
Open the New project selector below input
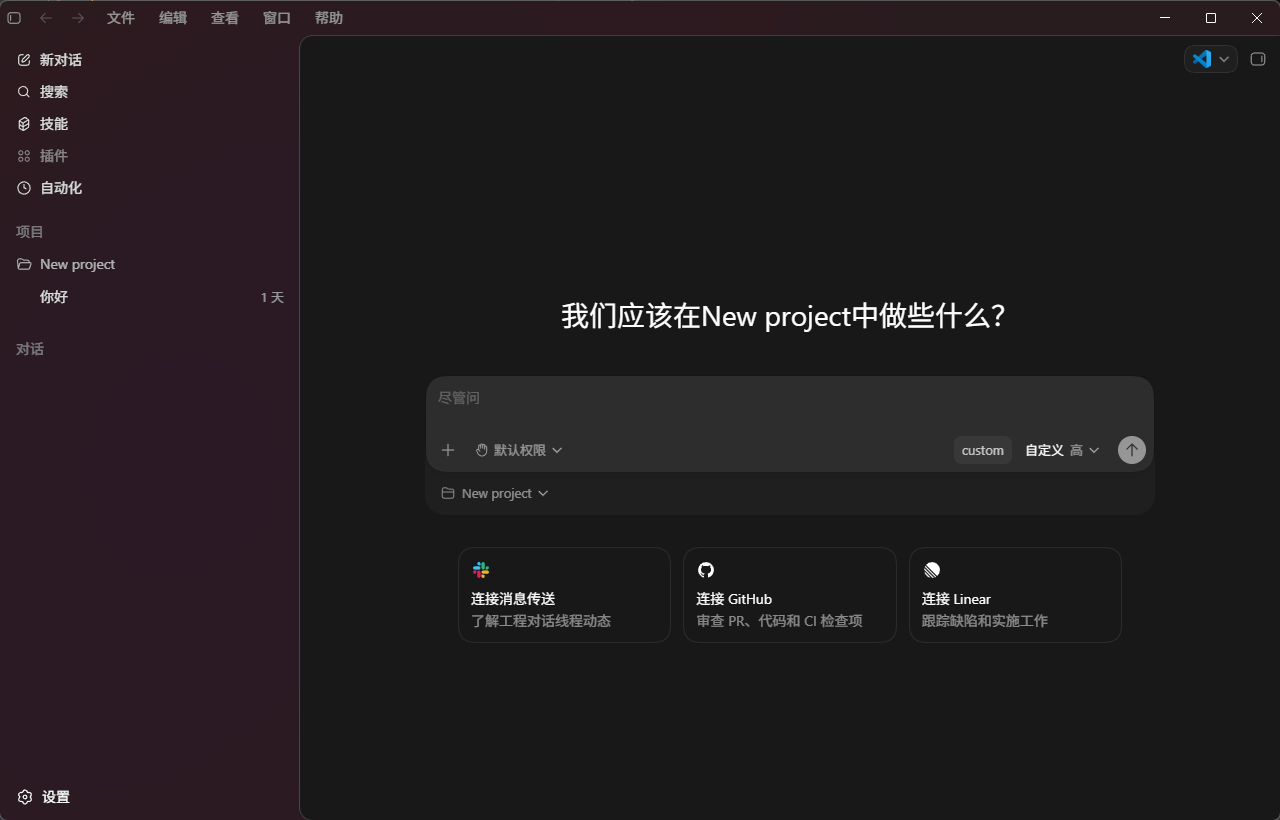pos(495,493)
